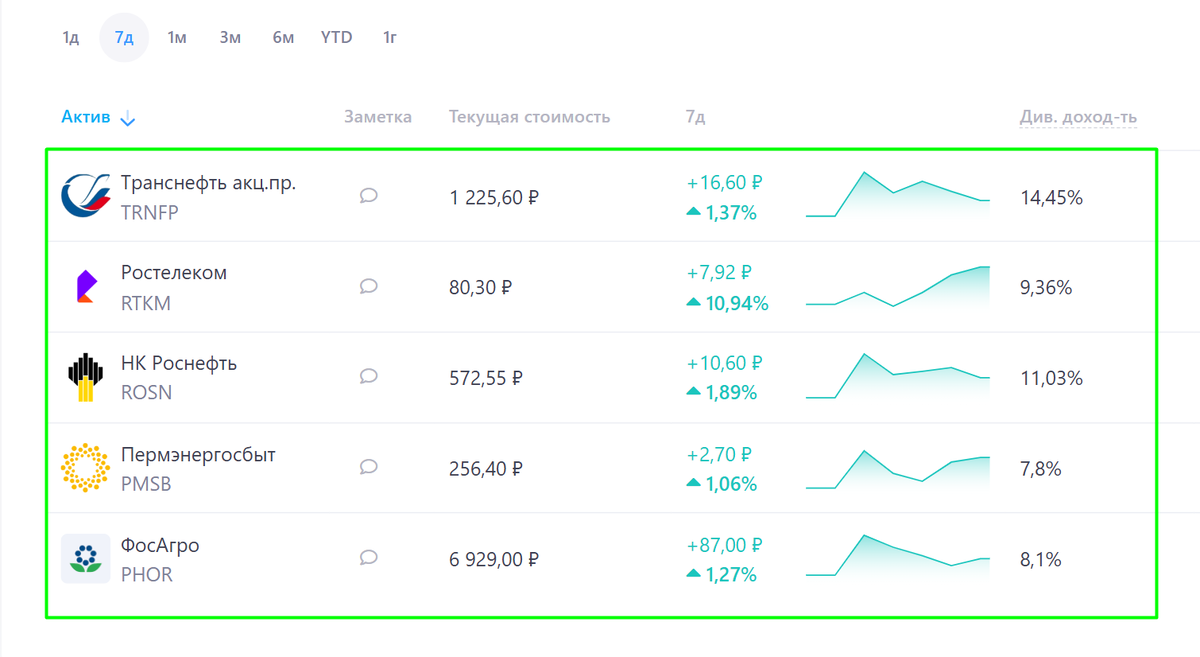Open the Транснефть TRNFP company logo

point(85,196)
